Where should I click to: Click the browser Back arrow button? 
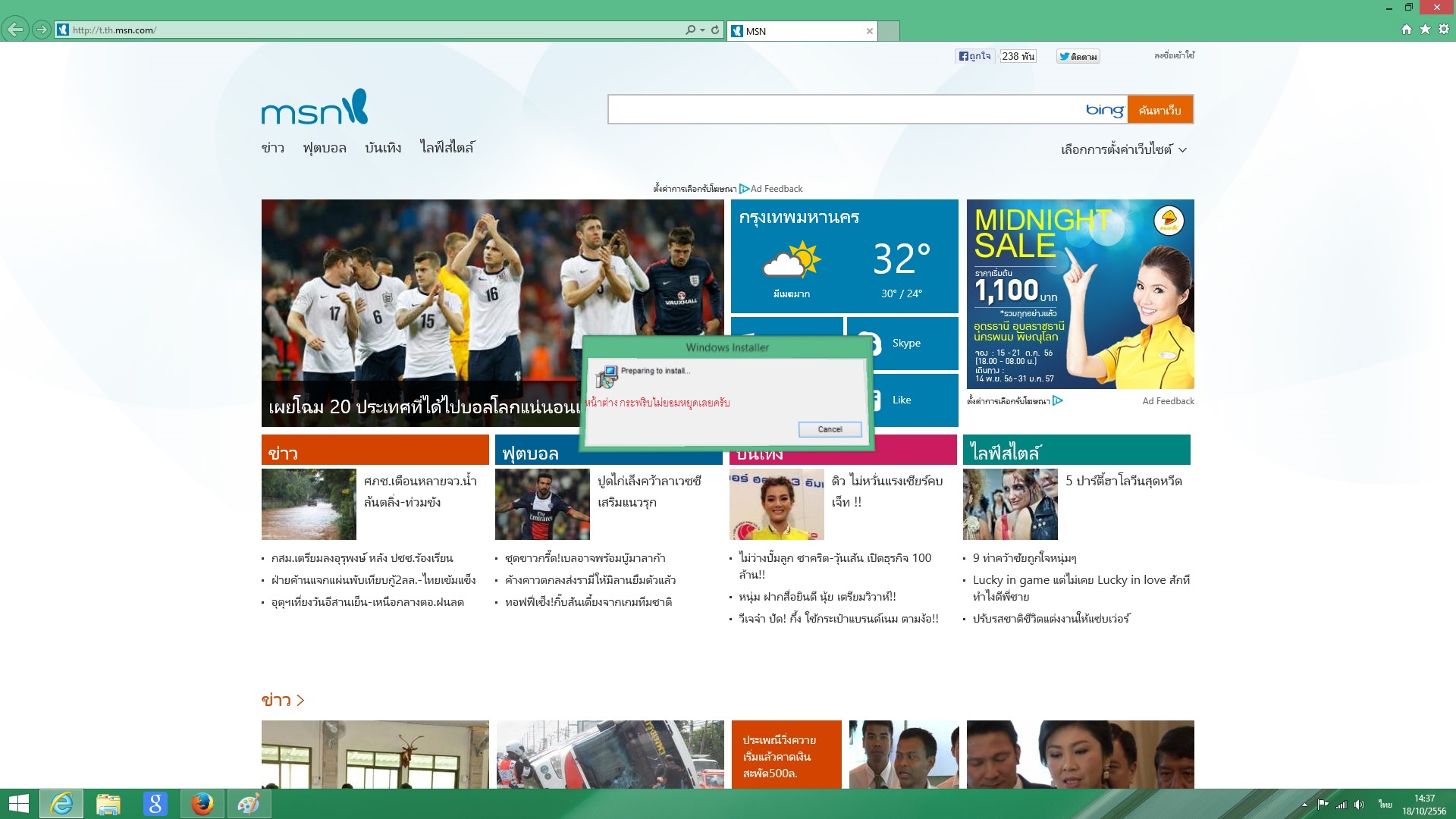[14, 30]
